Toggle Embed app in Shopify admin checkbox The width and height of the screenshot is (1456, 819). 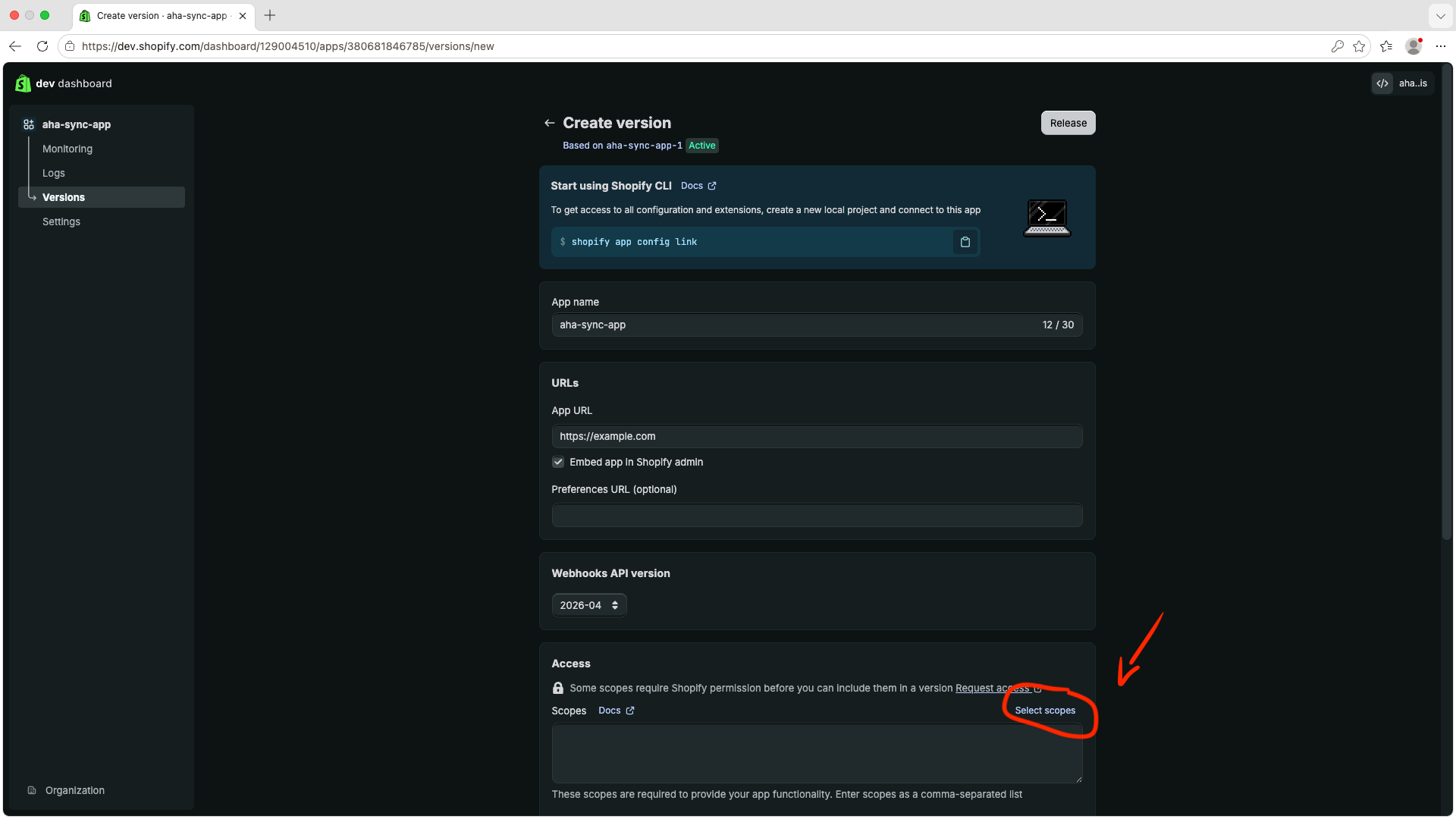(x=558, y=462)
